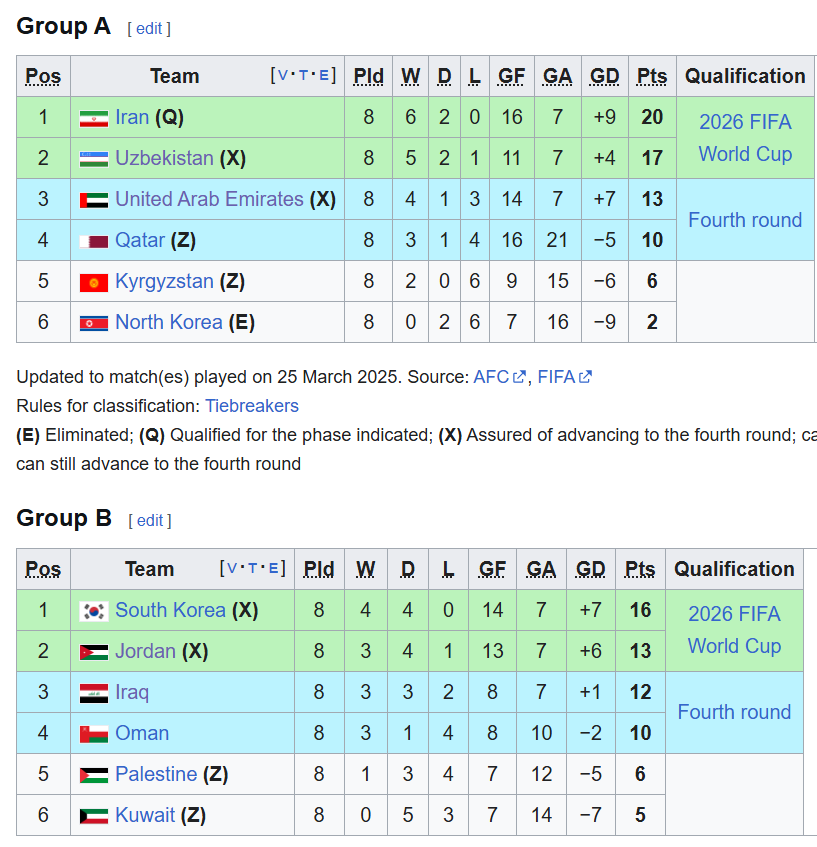Click Group A's 2026 FIFA World Cup link

pyautogui.click(x=745, y=138)
